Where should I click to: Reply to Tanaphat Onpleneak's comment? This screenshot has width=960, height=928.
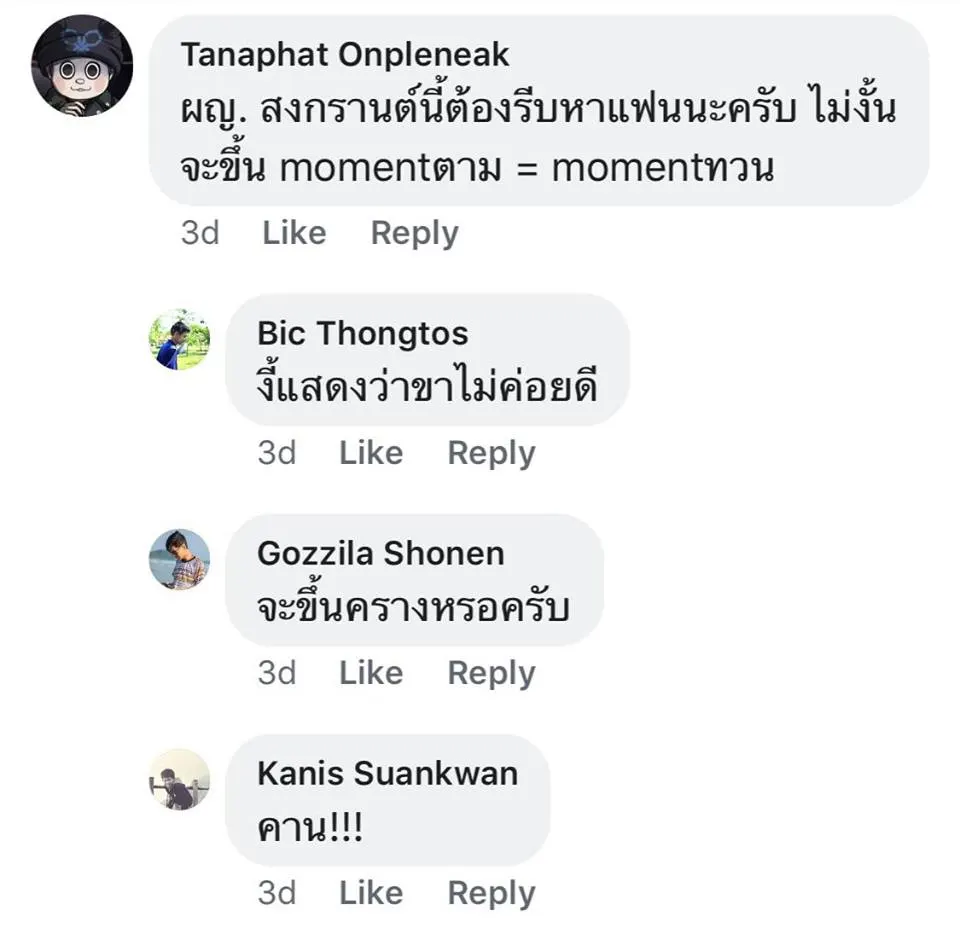tap(414, 233)
